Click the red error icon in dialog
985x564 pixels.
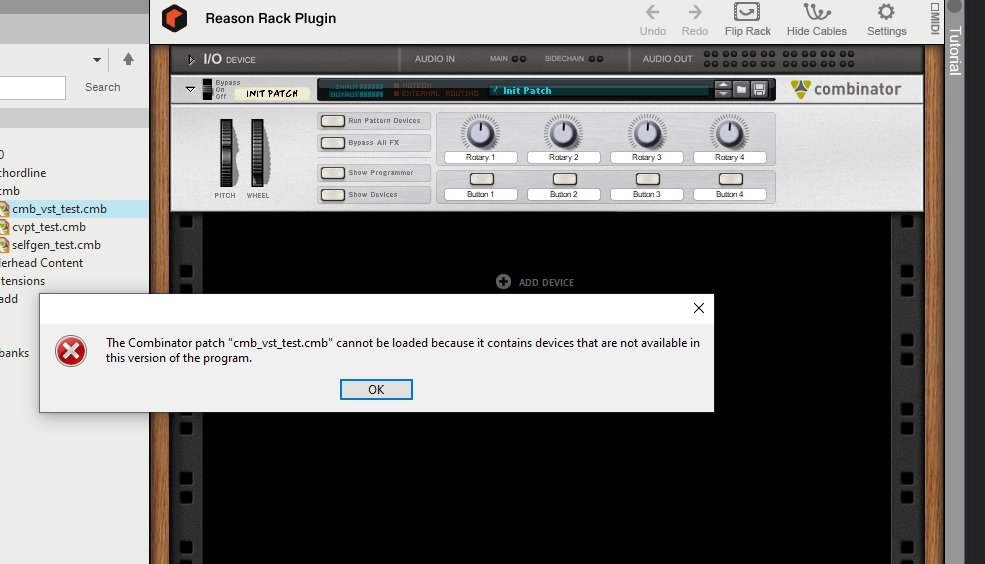pyautogui.click(x=71, y=351)
